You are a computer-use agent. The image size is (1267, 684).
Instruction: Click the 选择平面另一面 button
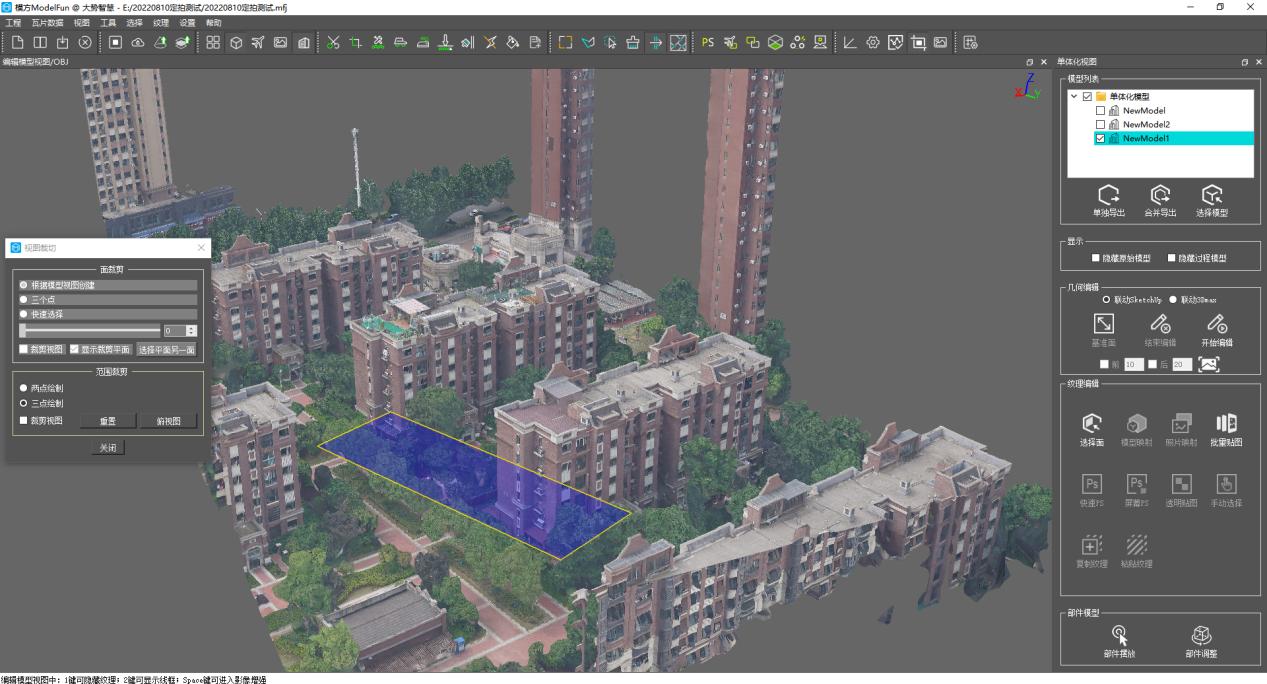(x=166, y=350)
